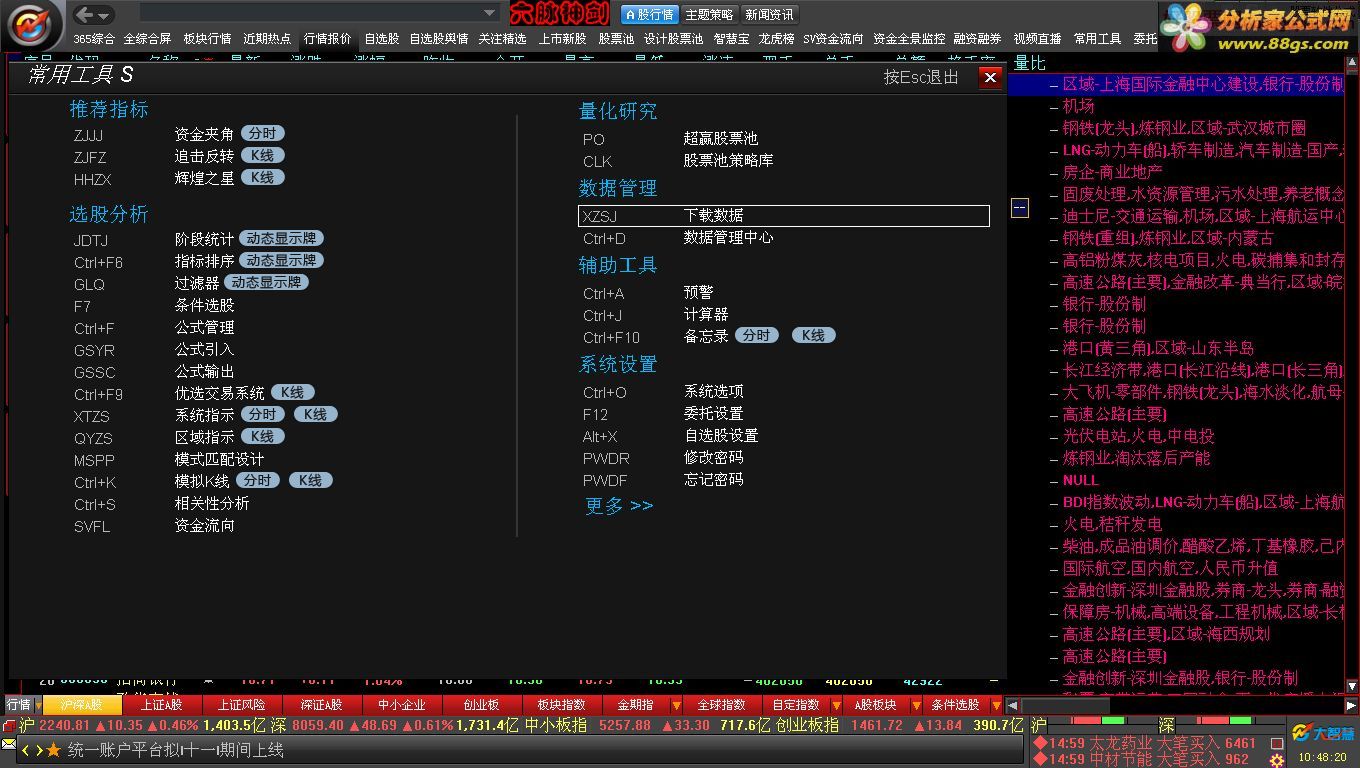
Task: Click K线 badge next to 模拟K线
Action: point(310,480)
